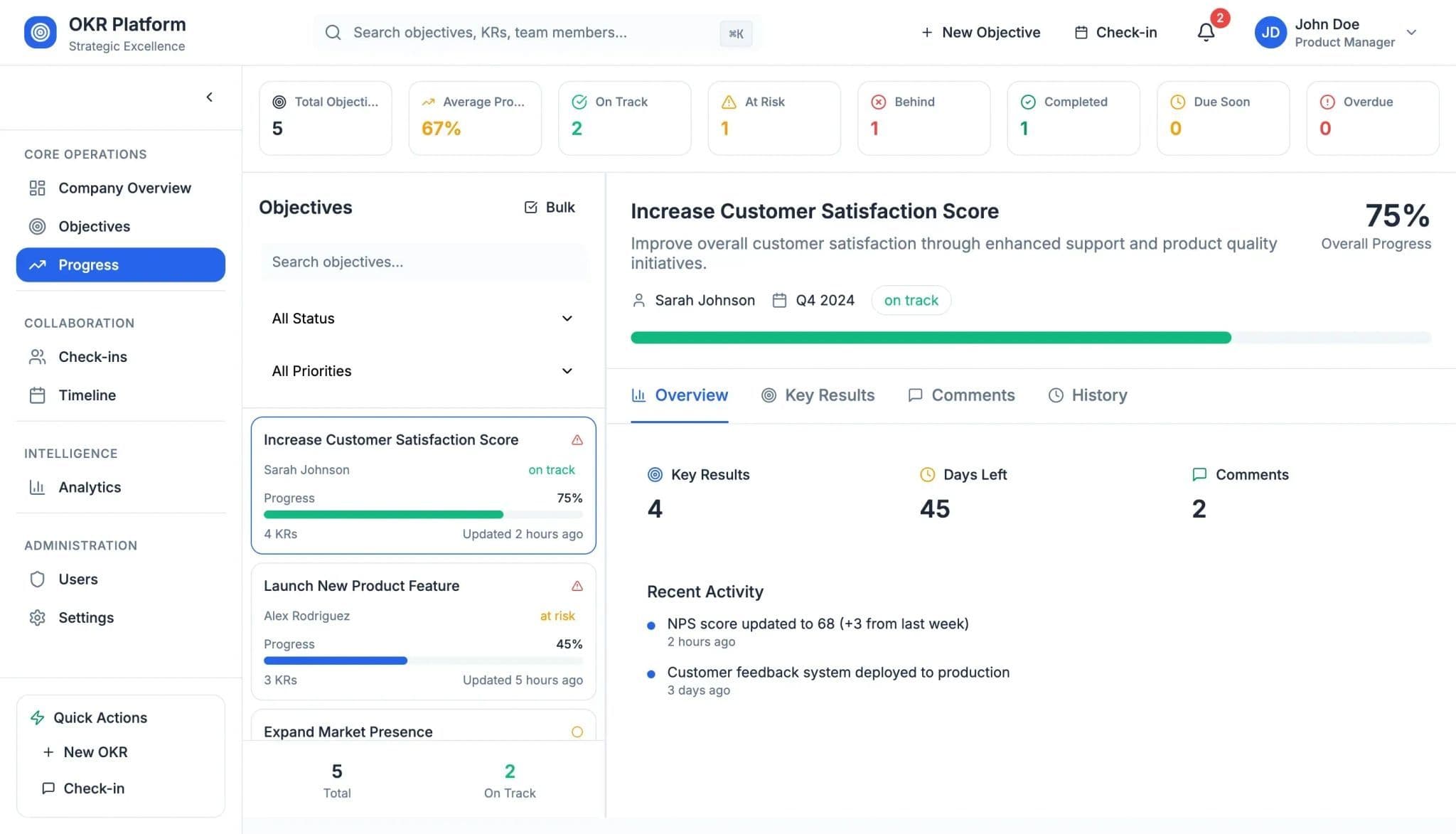Viewport: 1456px width, 834px height.
Task: Click the OKR Platform target logo
Action: click(41, 32)
